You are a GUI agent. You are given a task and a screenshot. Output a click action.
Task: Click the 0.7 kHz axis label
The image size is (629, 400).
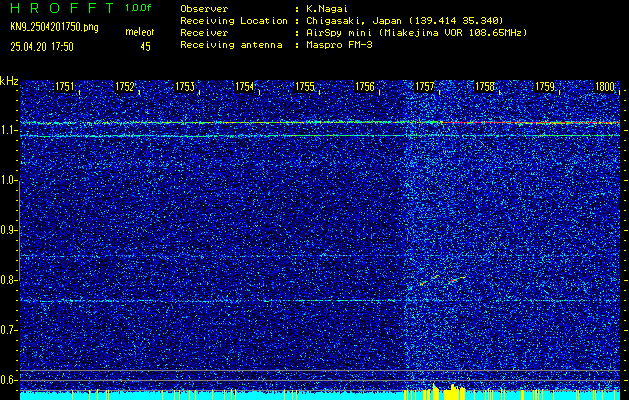(x=8, y=330)
